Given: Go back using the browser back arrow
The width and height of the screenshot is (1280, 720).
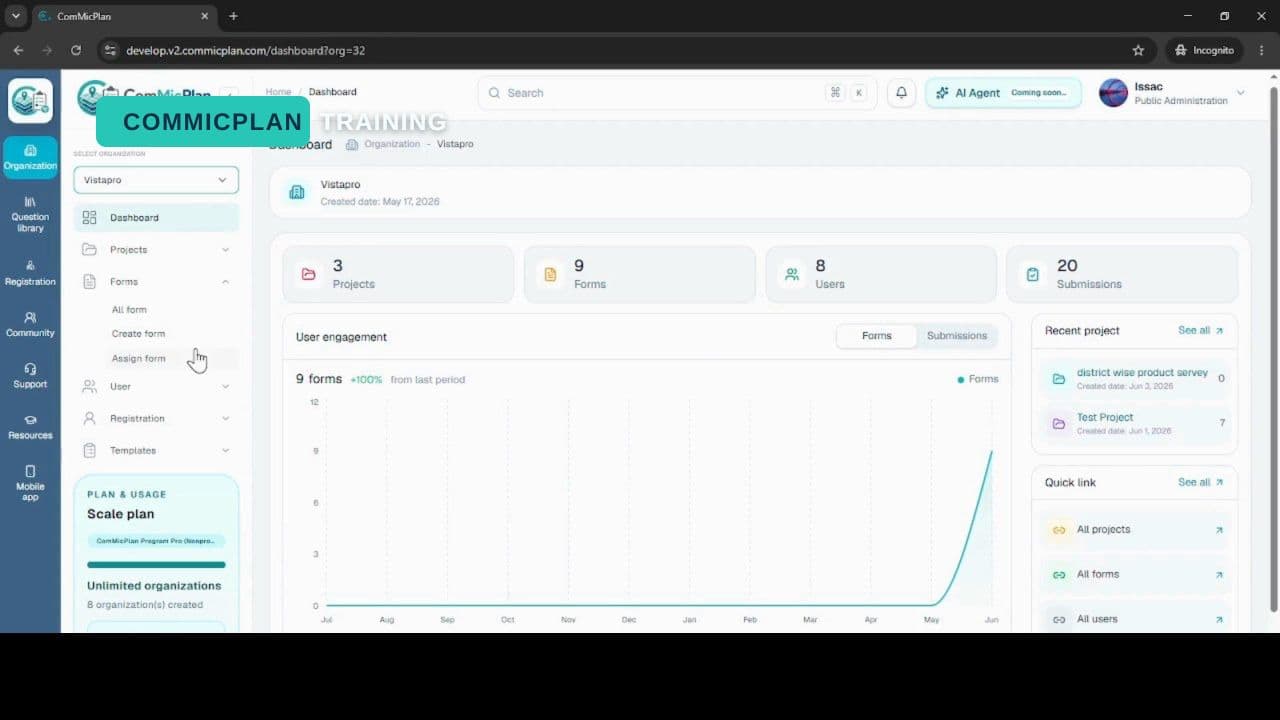Looking at the screenshot, I should 18,50.
